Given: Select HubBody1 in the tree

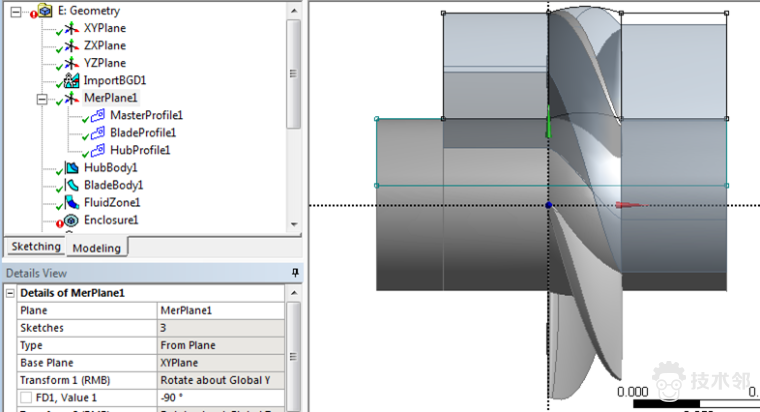Looking at the screenshot, I should coord(111,168).
